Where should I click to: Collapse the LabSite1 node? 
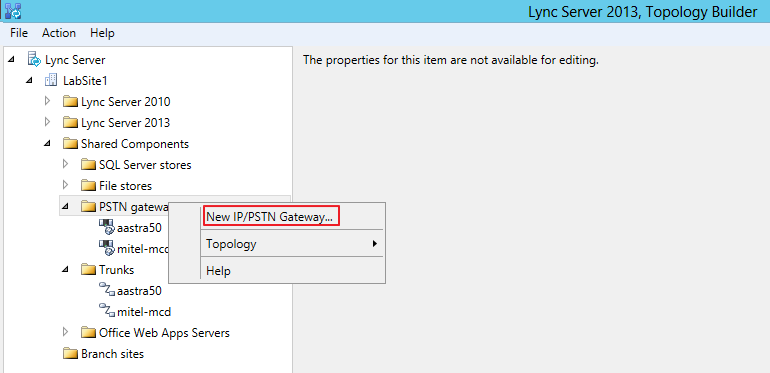tap(30, 80)
